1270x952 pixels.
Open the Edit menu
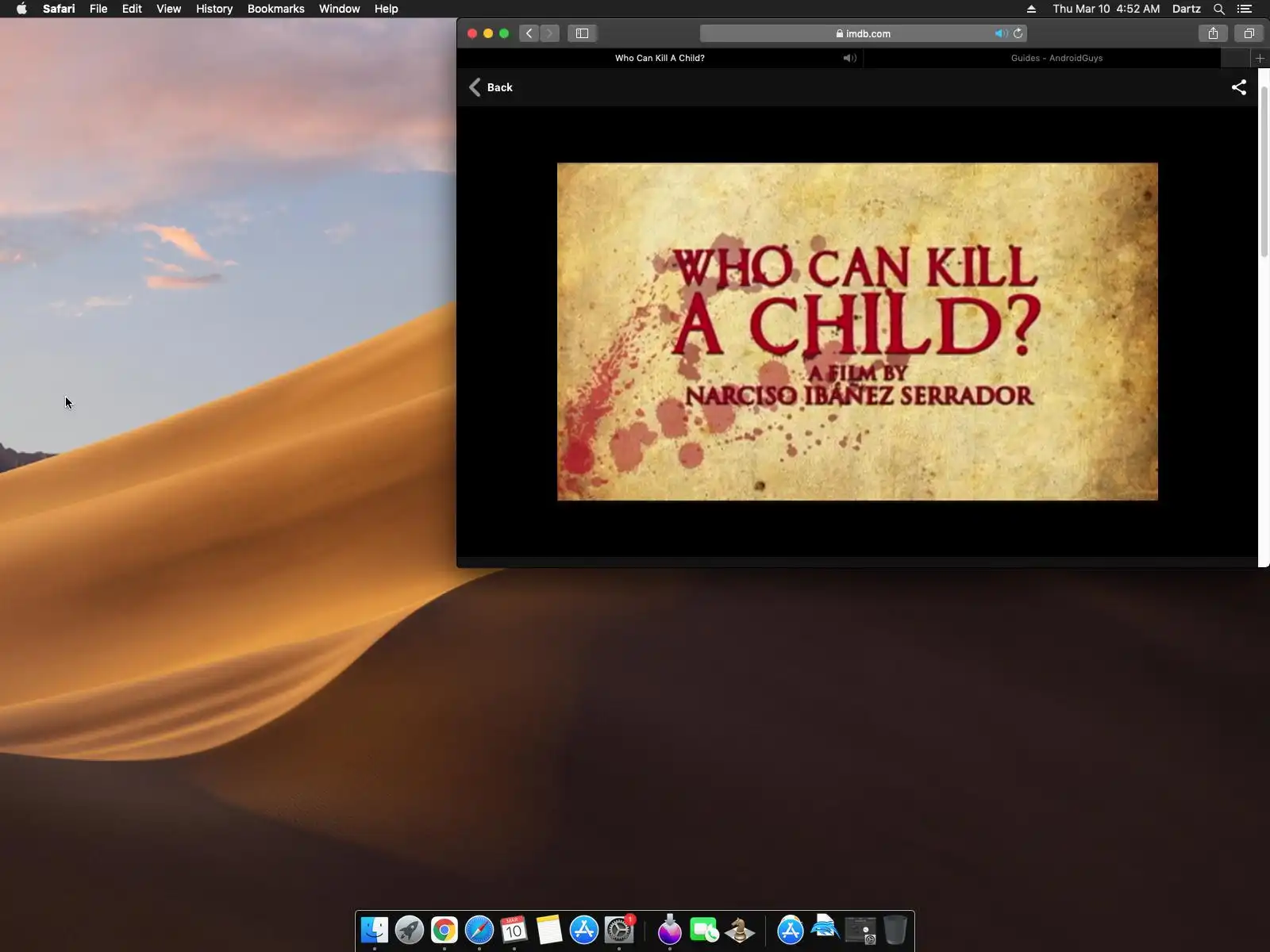pos(132,9)
